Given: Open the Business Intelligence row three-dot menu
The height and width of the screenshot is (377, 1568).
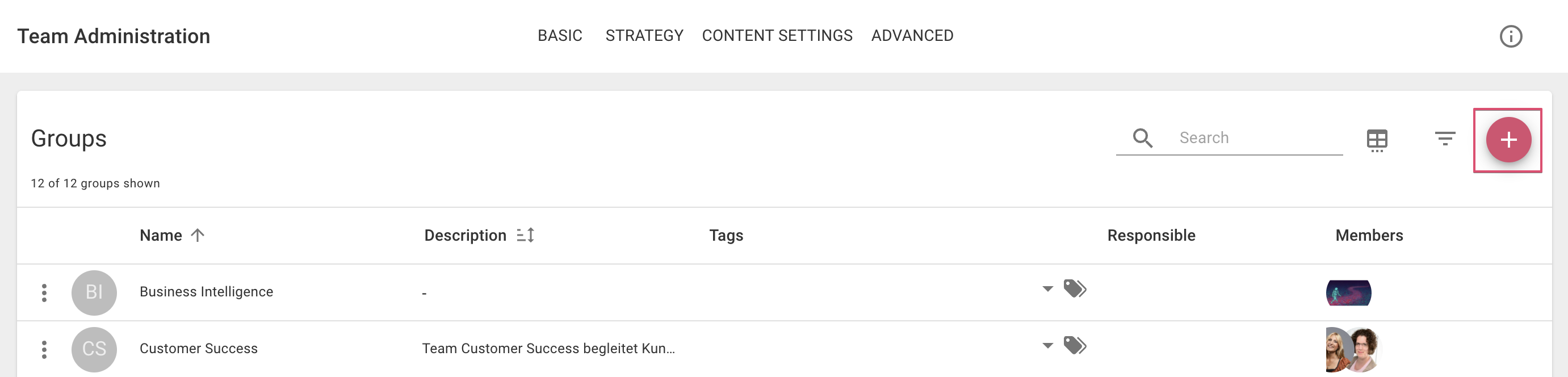Looking at the screenshot, I should pyautogui.click(x=44, y=293).
